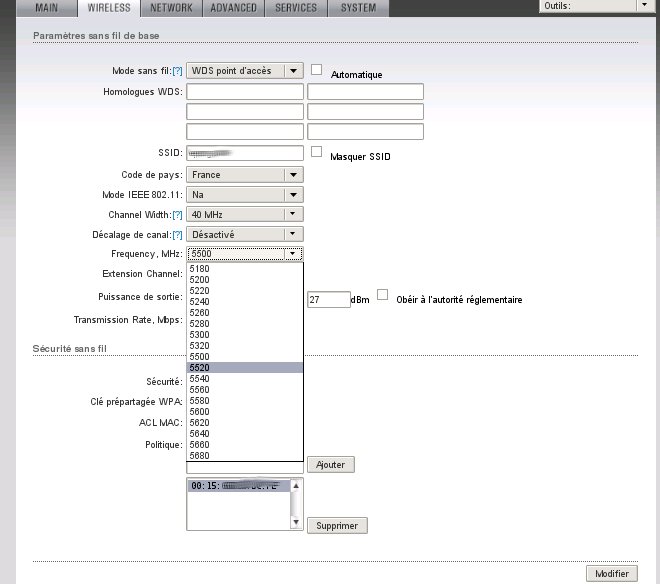This screenshot has width=660, height=584.
Task: Select frequency 5300 in the list
Action: [x=245, y=334]
